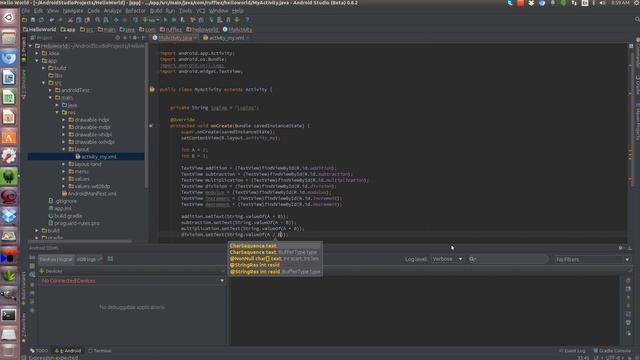
Task: Click the green DDMS icon beside ADB logs
Action: point(110,259)
